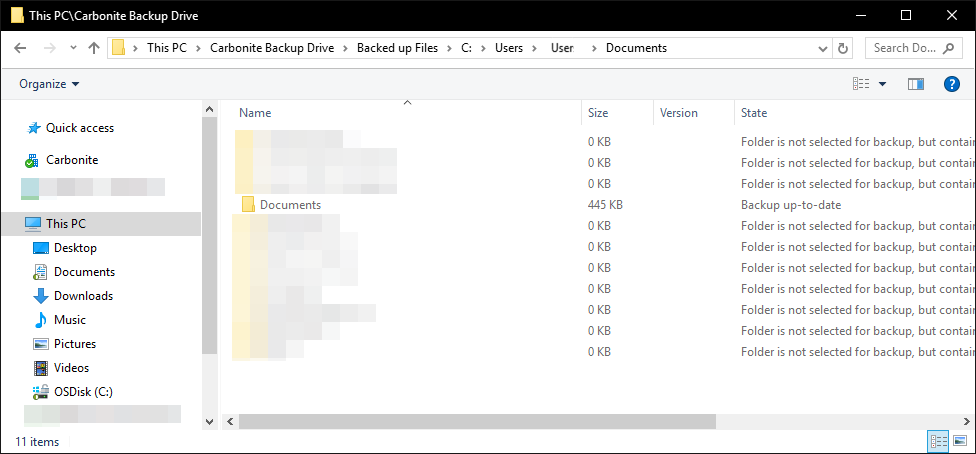Click the 445 KB size cell

point(606,205)
